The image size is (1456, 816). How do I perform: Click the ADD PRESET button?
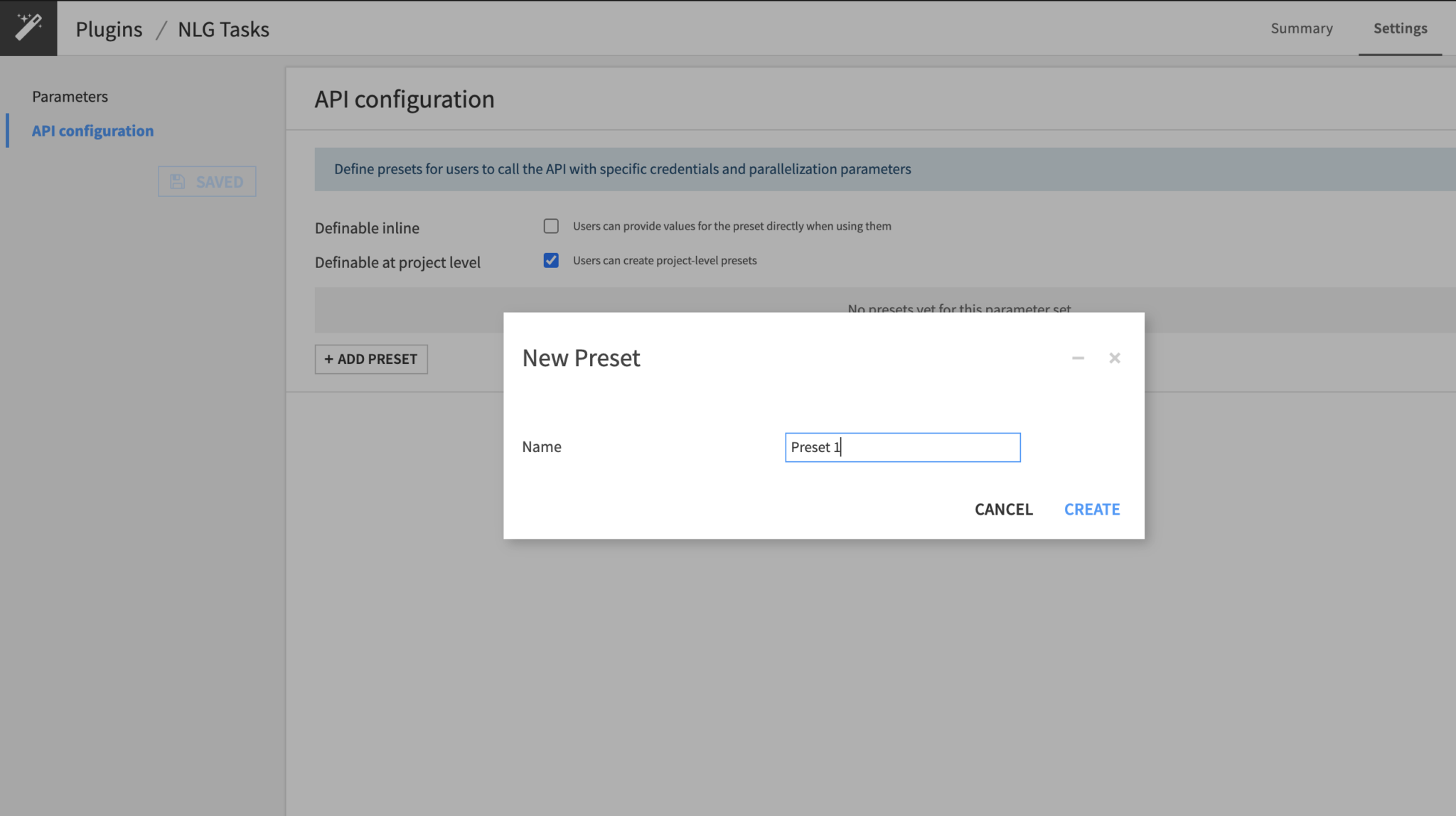click(x=370, y=359)
